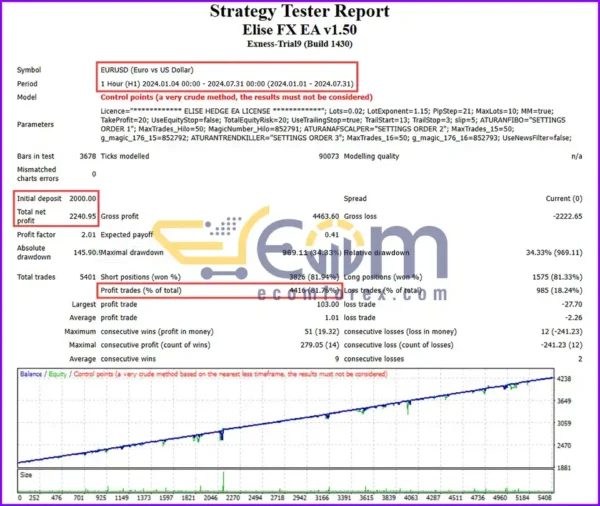Select the loss trades value "985 (18.24%)"
600x506 pixels.
coord(559,291)
